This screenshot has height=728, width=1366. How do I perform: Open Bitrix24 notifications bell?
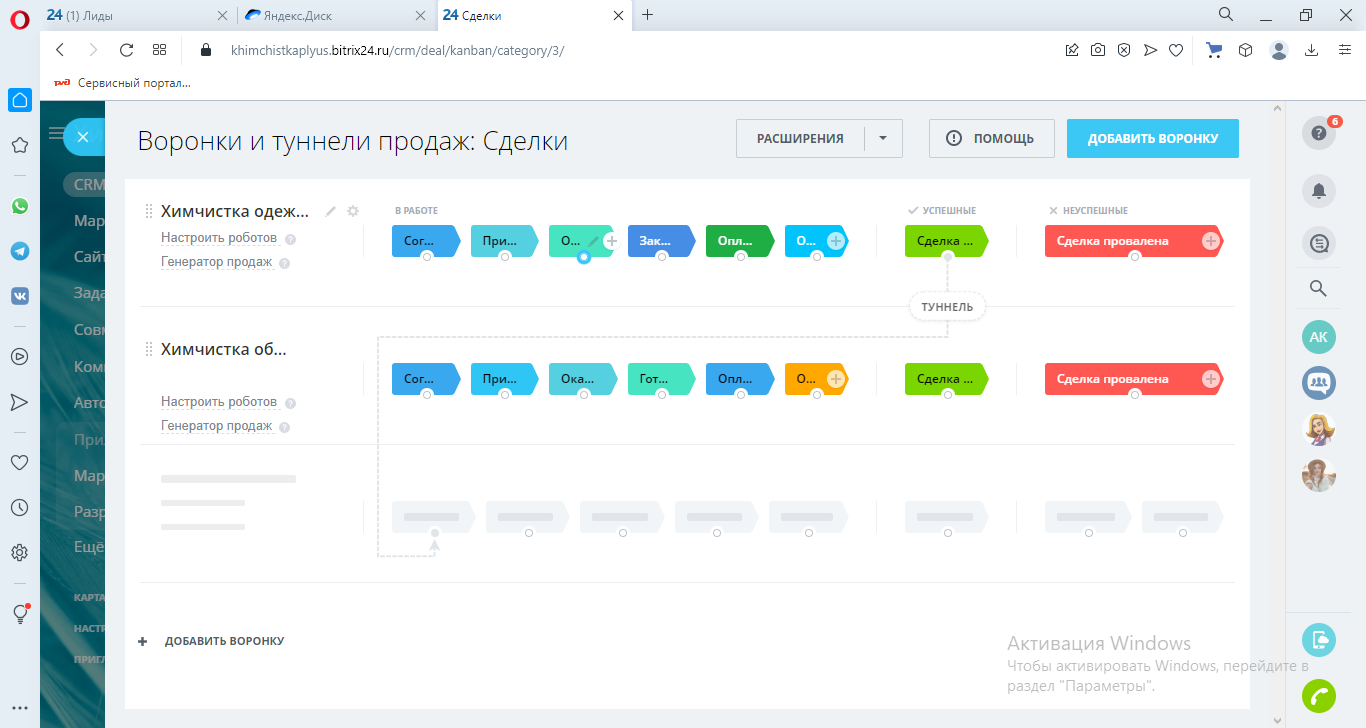coord(1319,191)
